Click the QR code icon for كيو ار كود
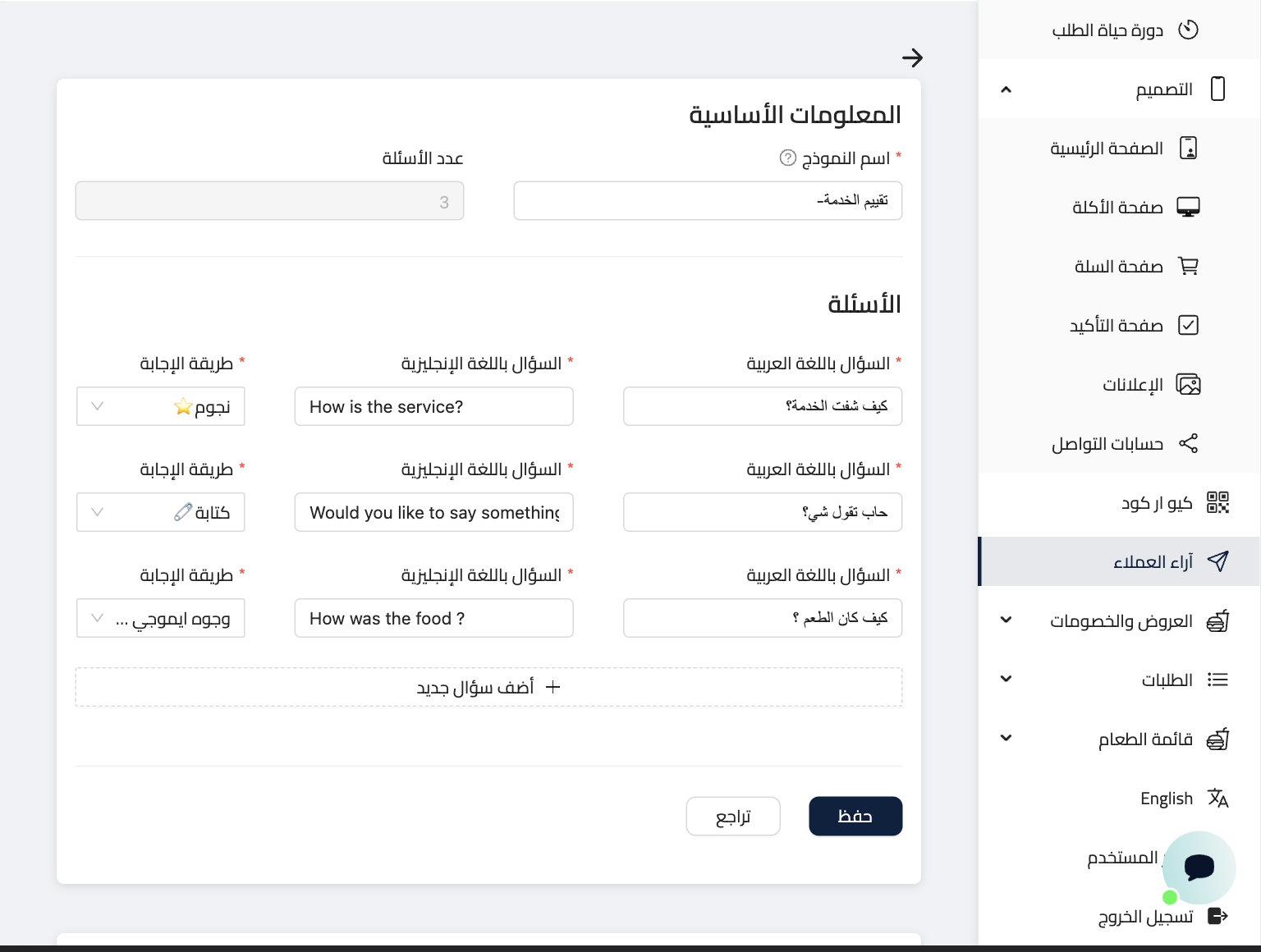Image resolution: width=1261 pixels, height=952 pixels. [x=1217, y=502]
